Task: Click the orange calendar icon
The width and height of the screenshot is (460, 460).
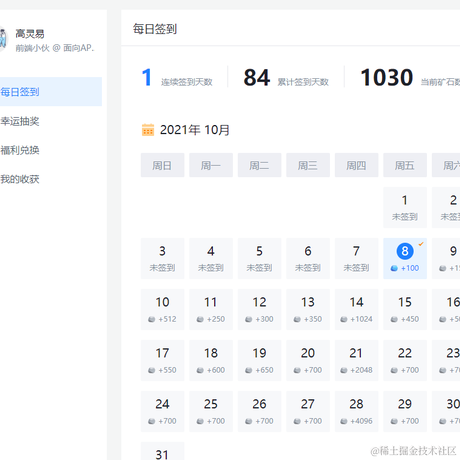Action: point(148,130)
